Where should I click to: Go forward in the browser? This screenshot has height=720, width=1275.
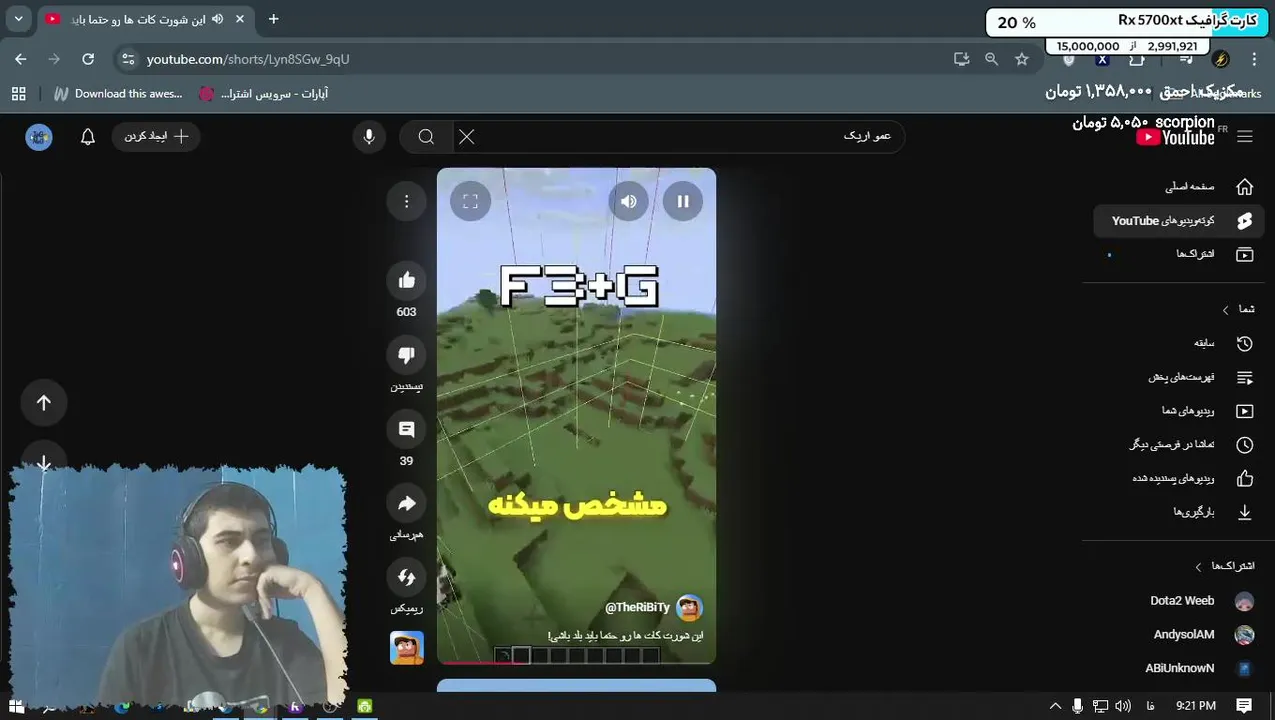(55, 59)
